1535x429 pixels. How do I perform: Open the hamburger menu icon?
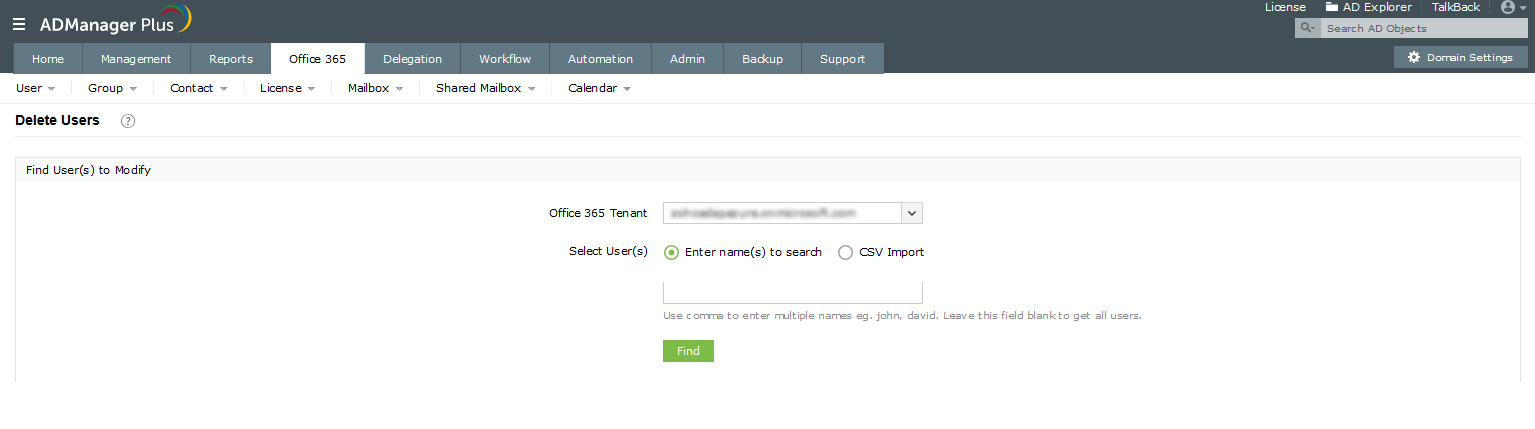[19, 24]
